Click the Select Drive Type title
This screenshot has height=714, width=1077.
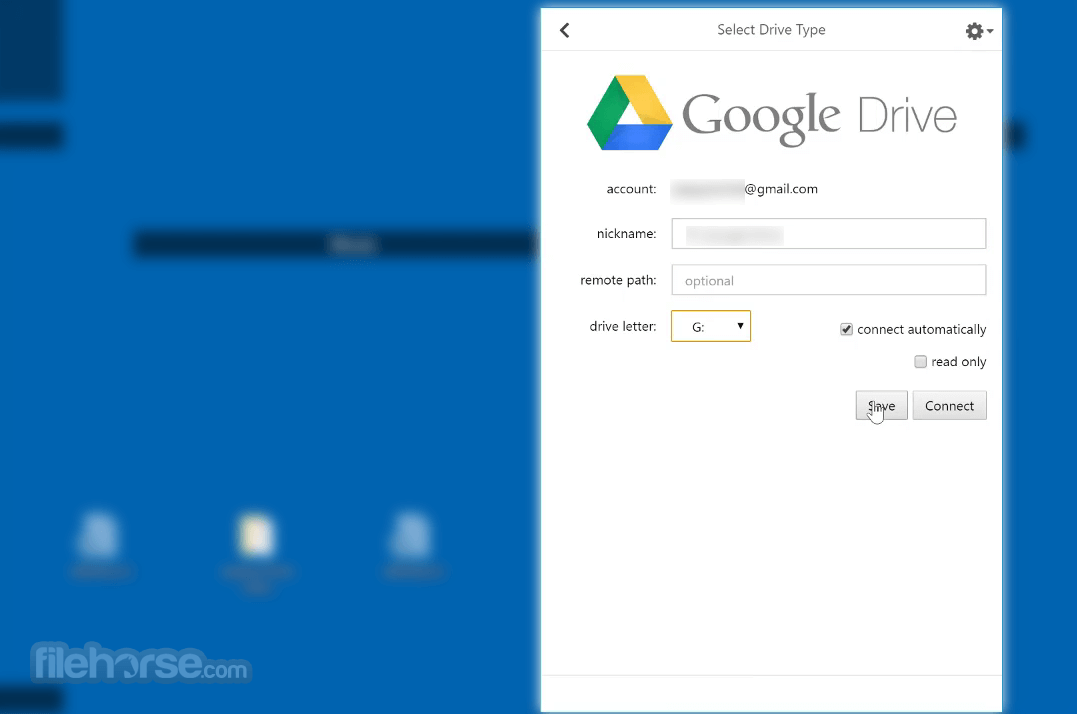coord(771,30)
